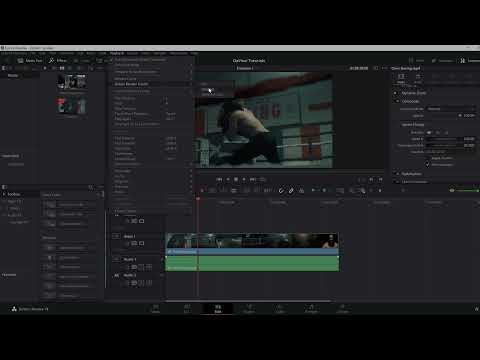Click DaVinci Resolve 18 logo at bottom left
The width and height of the screenshot is (480, 360).
point(30,309)
